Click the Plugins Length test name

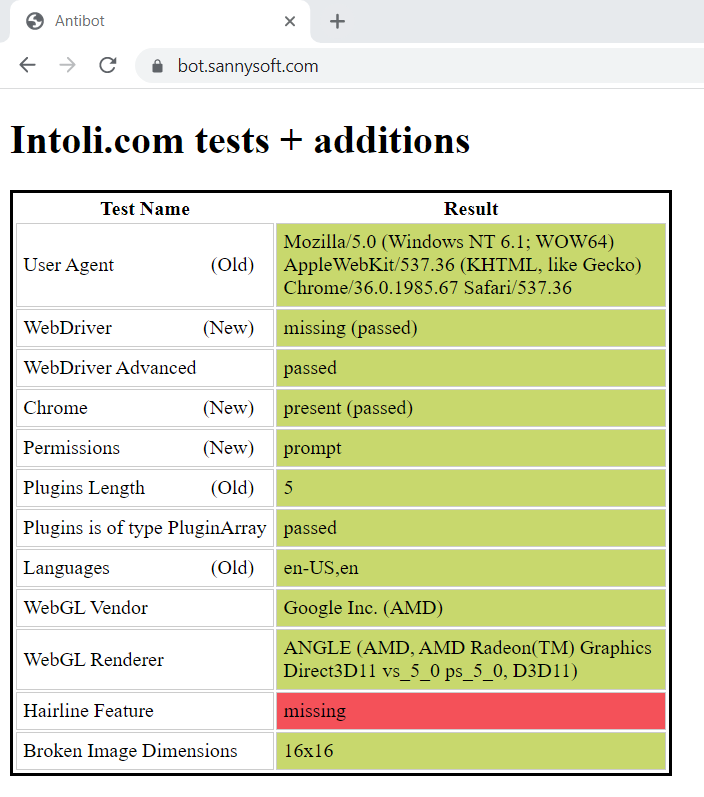pyautogui.click(x=84, y=488)
